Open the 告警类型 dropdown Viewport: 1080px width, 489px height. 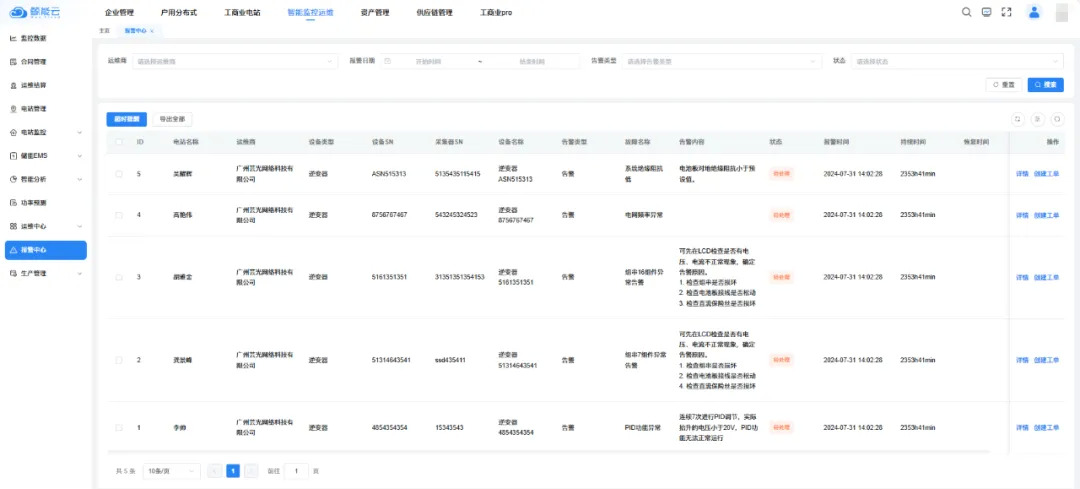click(720, 61)
